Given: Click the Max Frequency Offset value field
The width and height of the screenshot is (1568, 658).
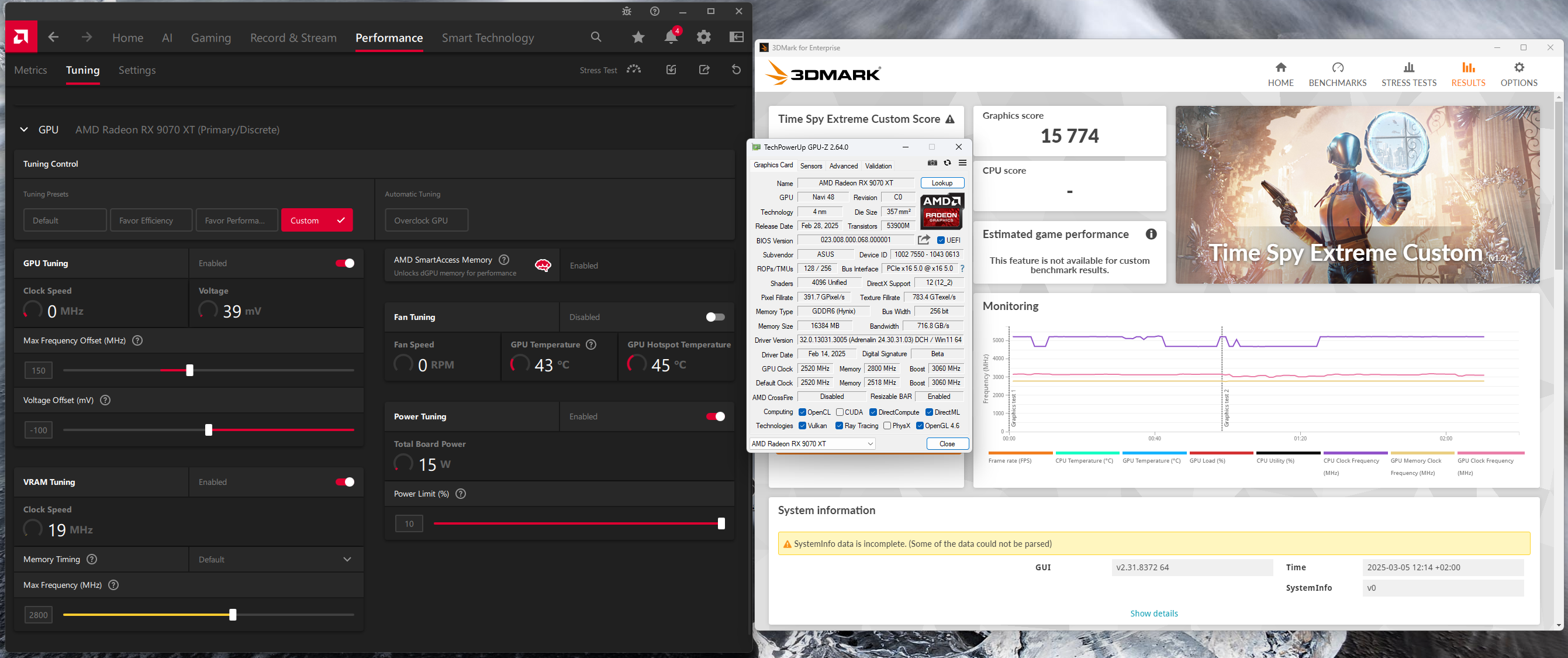Looking at the screenshot, I should [39, 370].
